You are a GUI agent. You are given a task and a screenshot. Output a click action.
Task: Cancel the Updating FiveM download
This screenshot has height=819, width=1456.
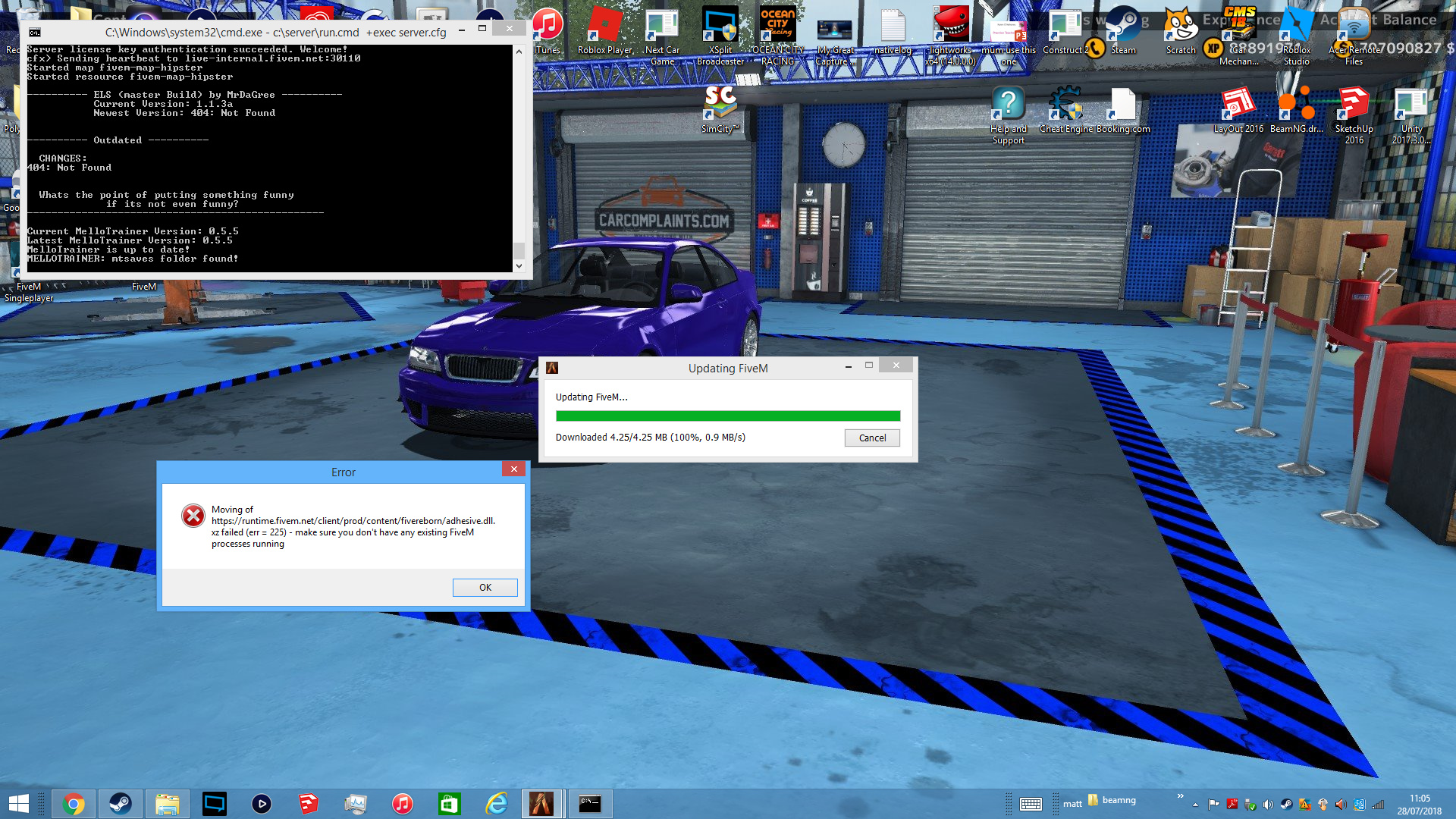tap(872, 438)
